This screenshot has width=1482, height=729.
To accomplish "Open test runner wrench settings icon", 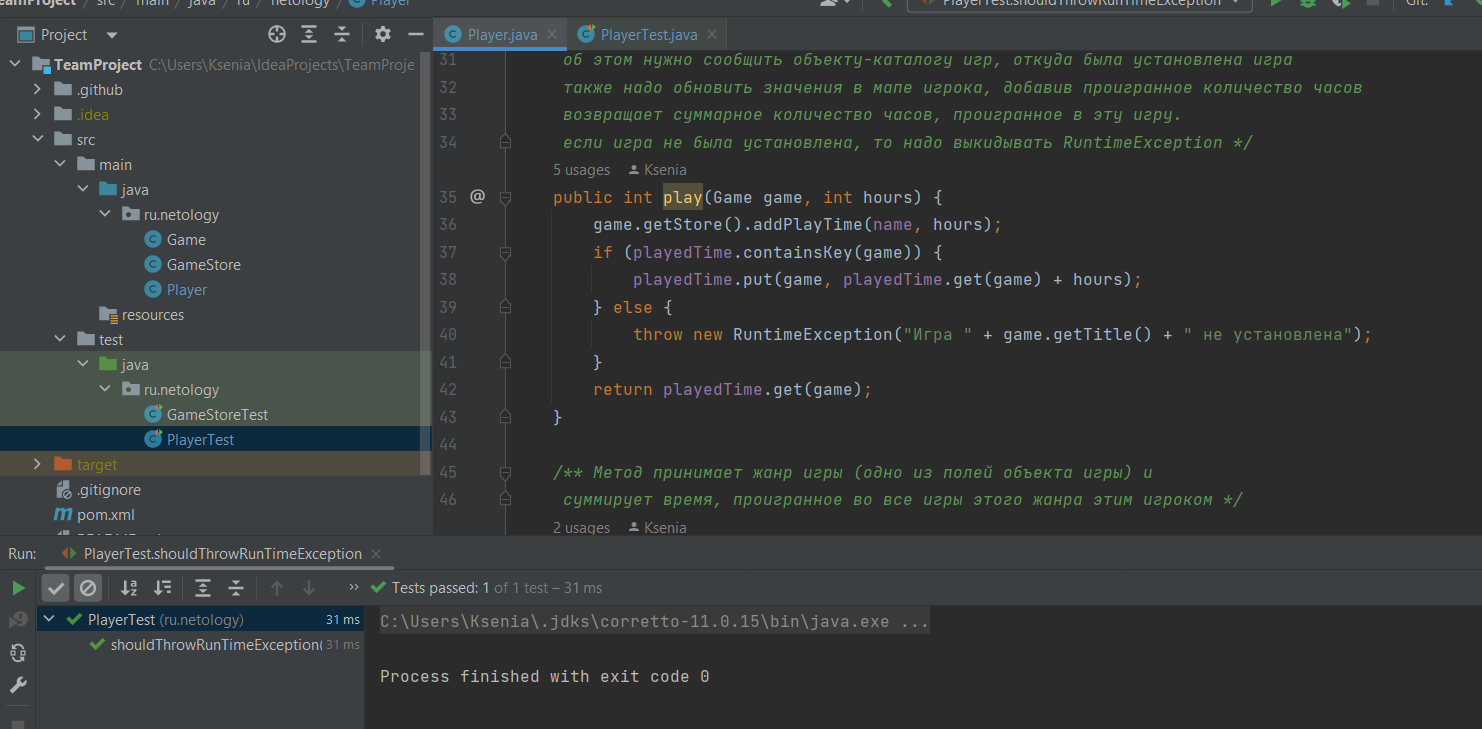I will click(17, 685).
